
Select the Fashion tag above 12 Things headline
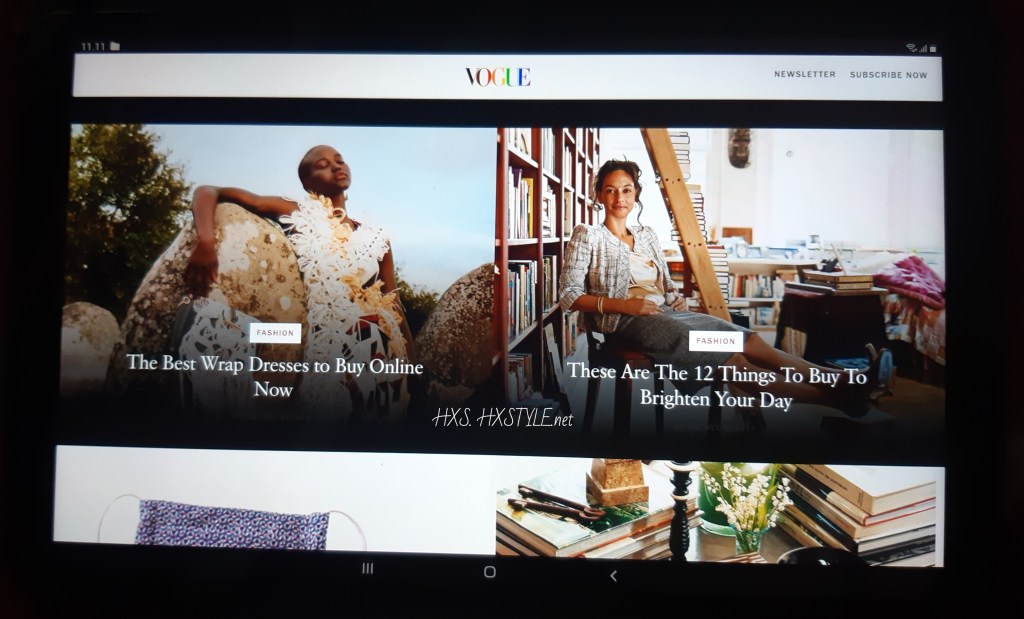(716, 341)
